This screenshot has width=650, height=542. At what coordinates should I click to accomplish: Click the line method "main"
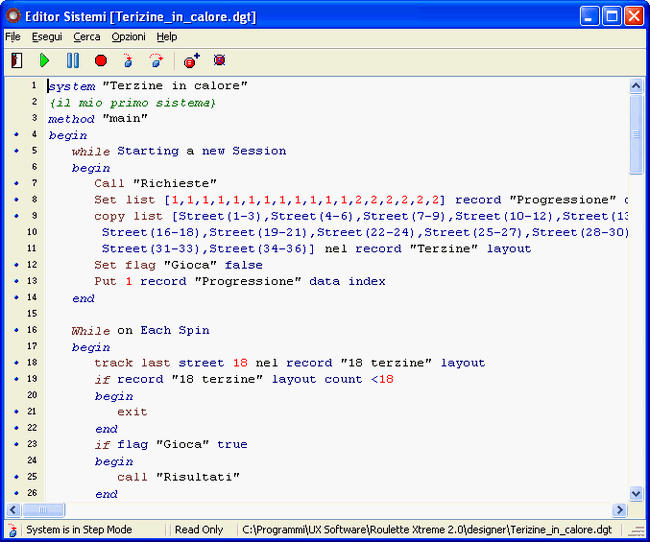pos(97,119)
